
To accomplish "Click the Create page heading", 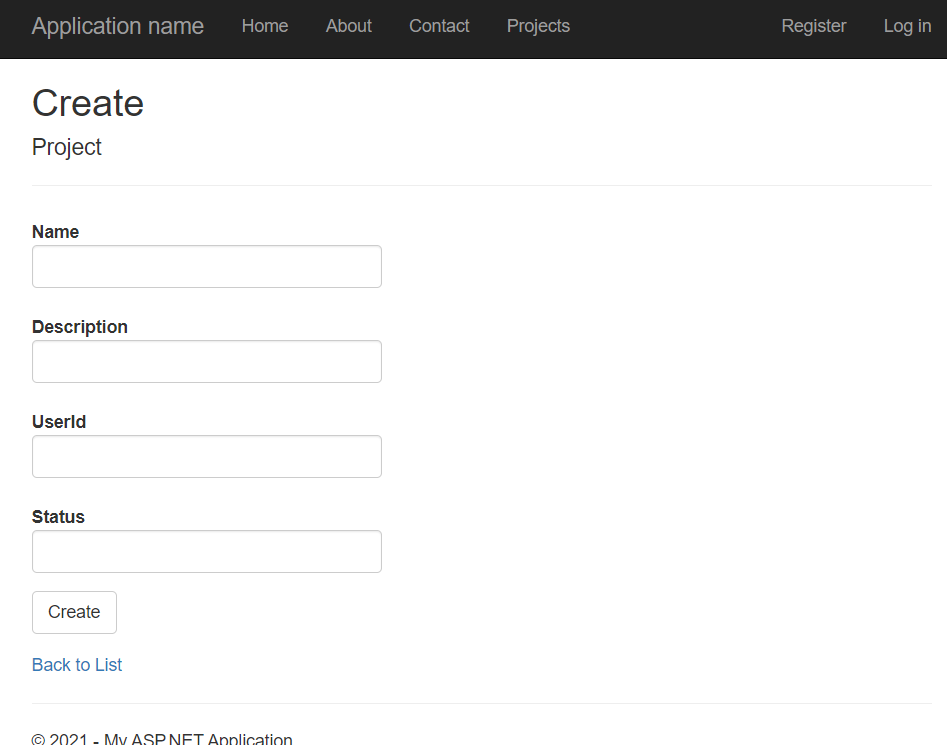I will pos(88,104).
